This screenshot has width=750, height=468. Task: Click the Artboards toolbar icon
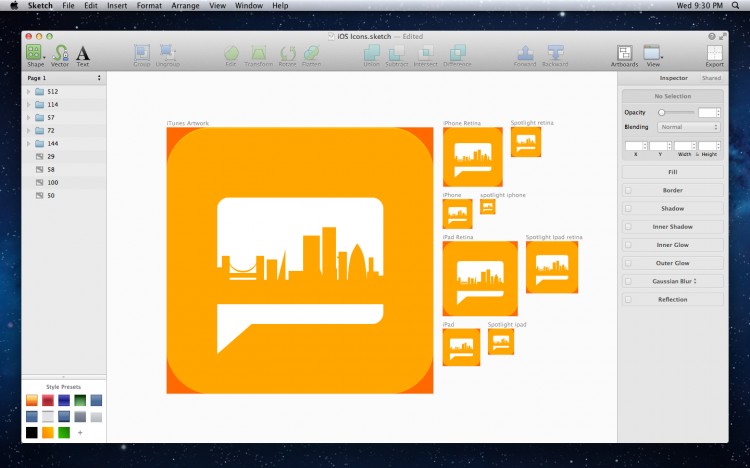click(625, 54)
